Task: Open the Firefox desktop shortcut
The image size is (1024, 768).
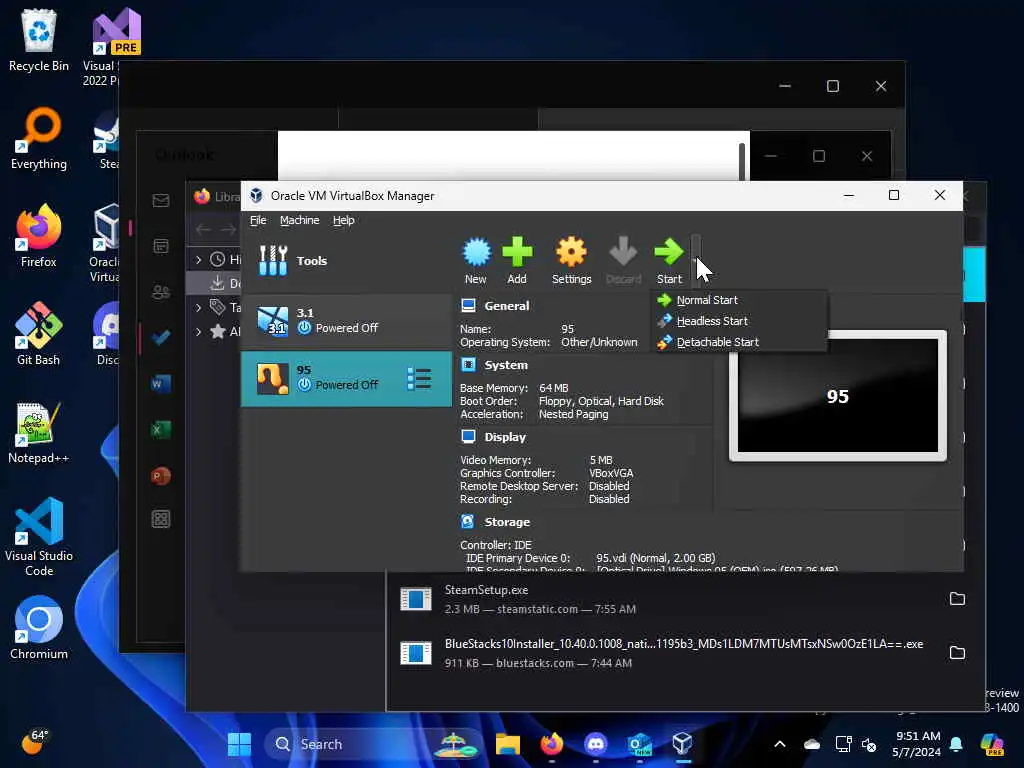Action: (x=39, y=236)
